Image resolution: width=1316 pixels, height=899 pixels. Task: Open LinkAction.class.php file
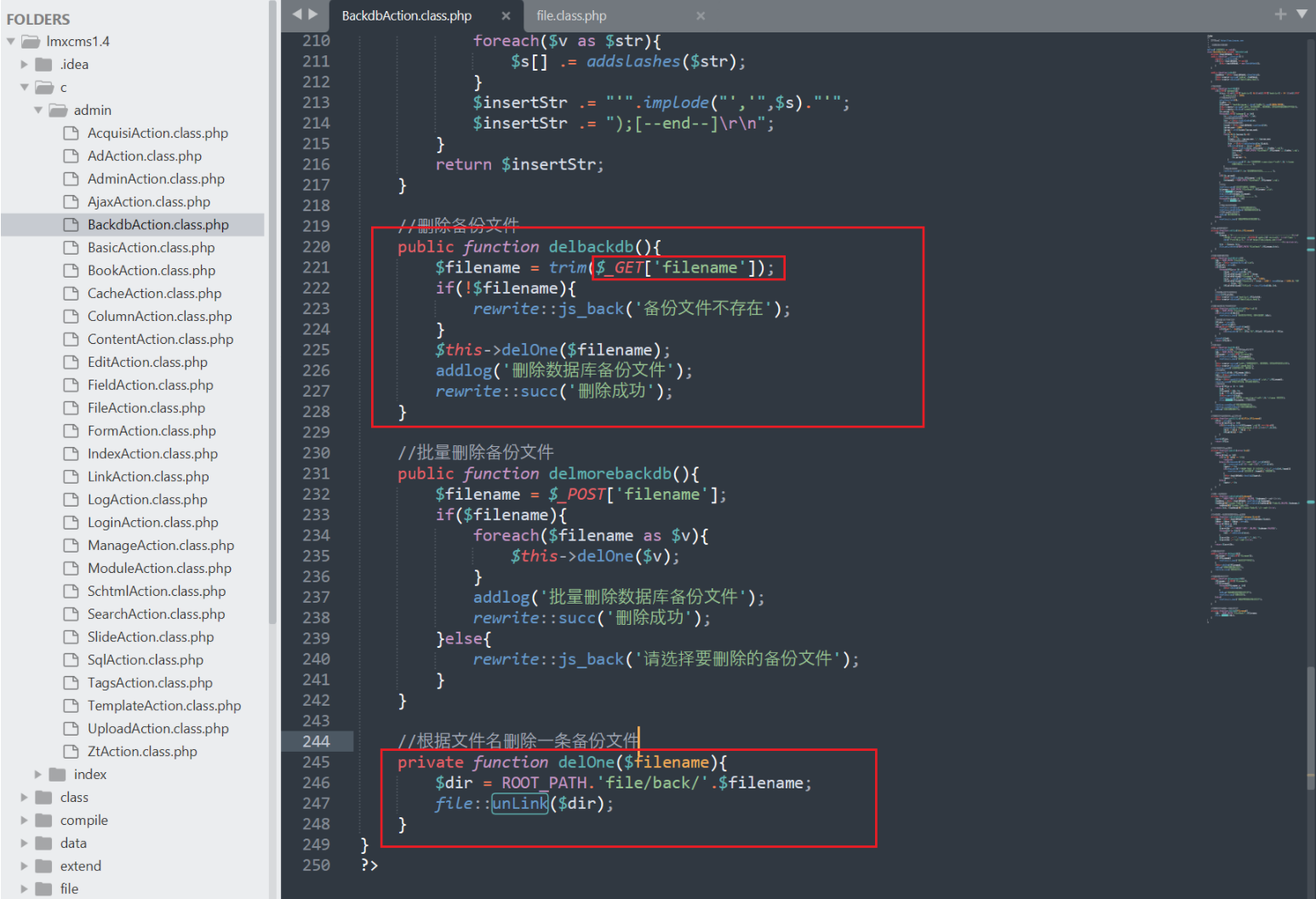pos(148,478)
